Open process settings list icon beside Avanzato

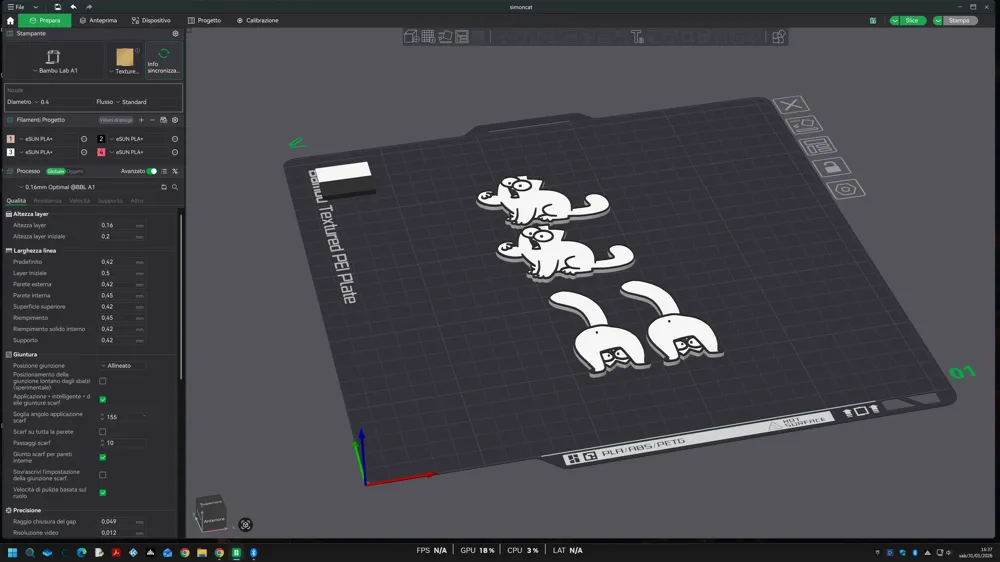coord(164,171)
